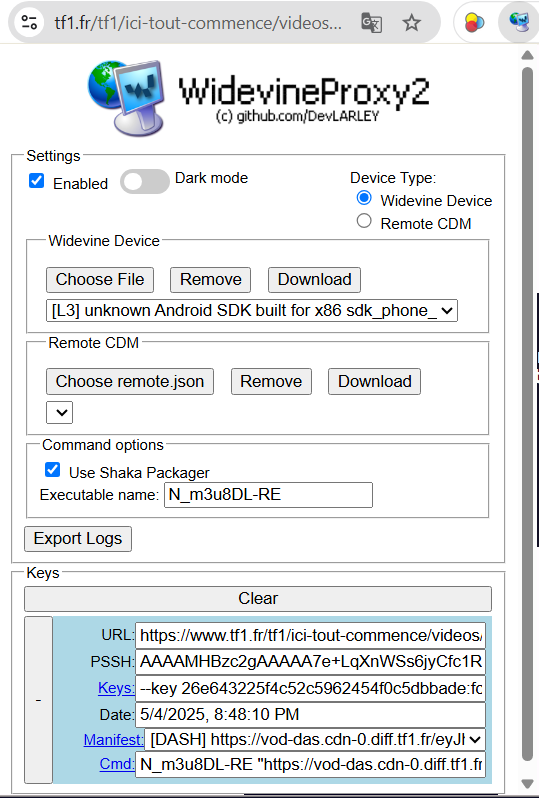Screen dimensions: 539x798
Task: Open the site information icon in address bar
Action: point(29,22)
